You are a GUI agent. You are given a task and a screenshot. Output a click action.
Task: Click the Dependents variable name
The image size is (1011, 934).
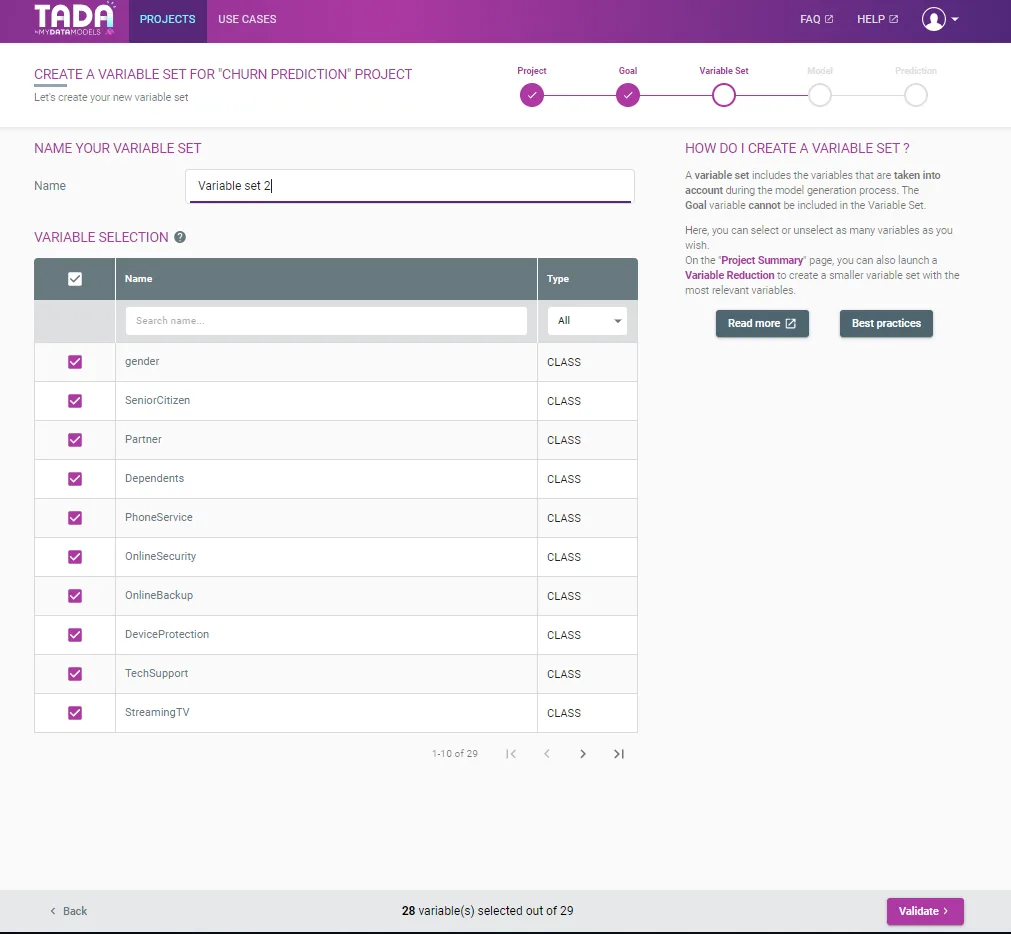[154, 478]
